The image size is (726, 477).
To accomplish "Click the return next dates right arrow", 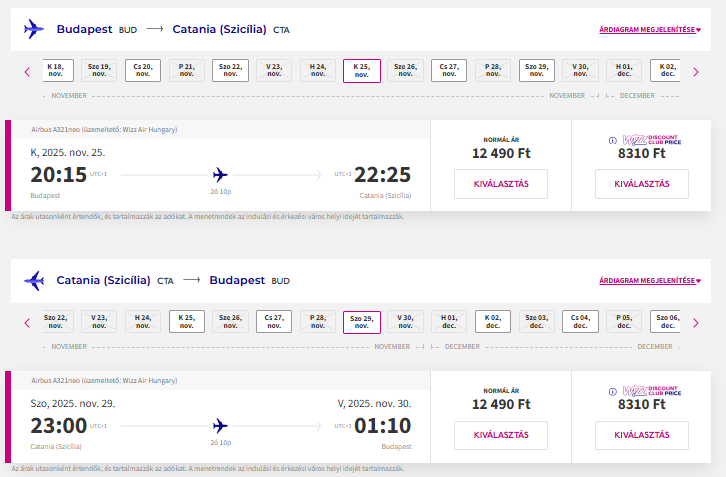I will click(696, 322).
